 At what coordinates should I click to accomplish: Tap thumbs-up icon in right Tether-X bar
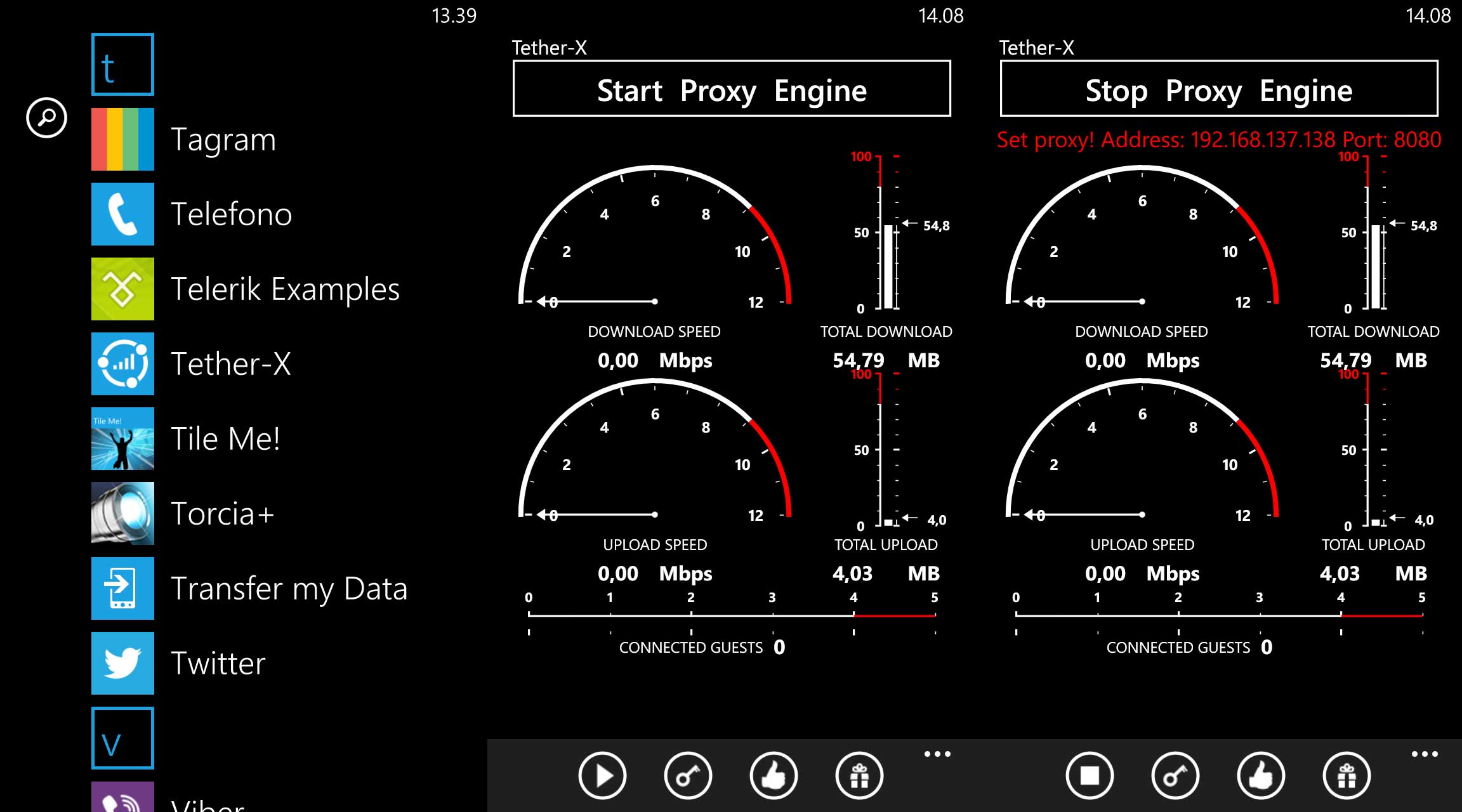tap(1261, 775)
